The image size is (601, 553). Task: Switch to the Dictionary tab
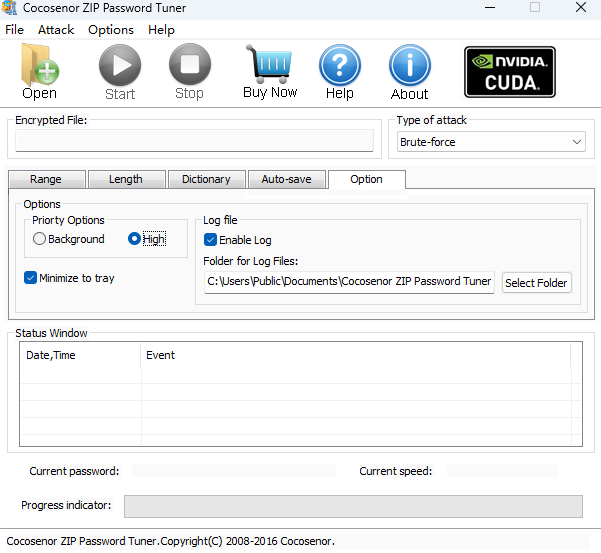(x=206, y=179)
